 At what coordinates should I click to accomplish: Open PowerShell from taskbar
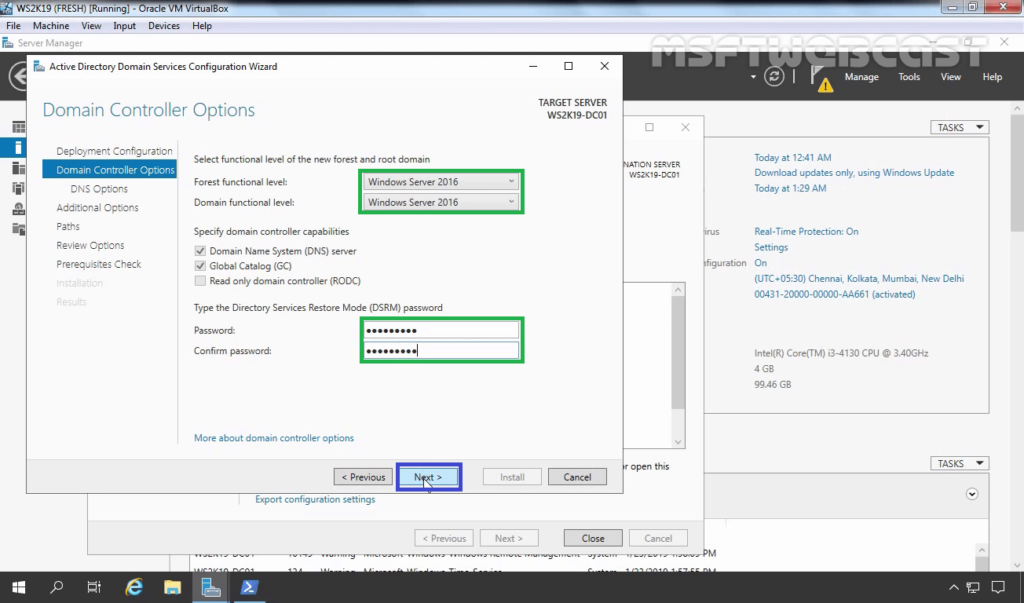[x=249, y=587]
